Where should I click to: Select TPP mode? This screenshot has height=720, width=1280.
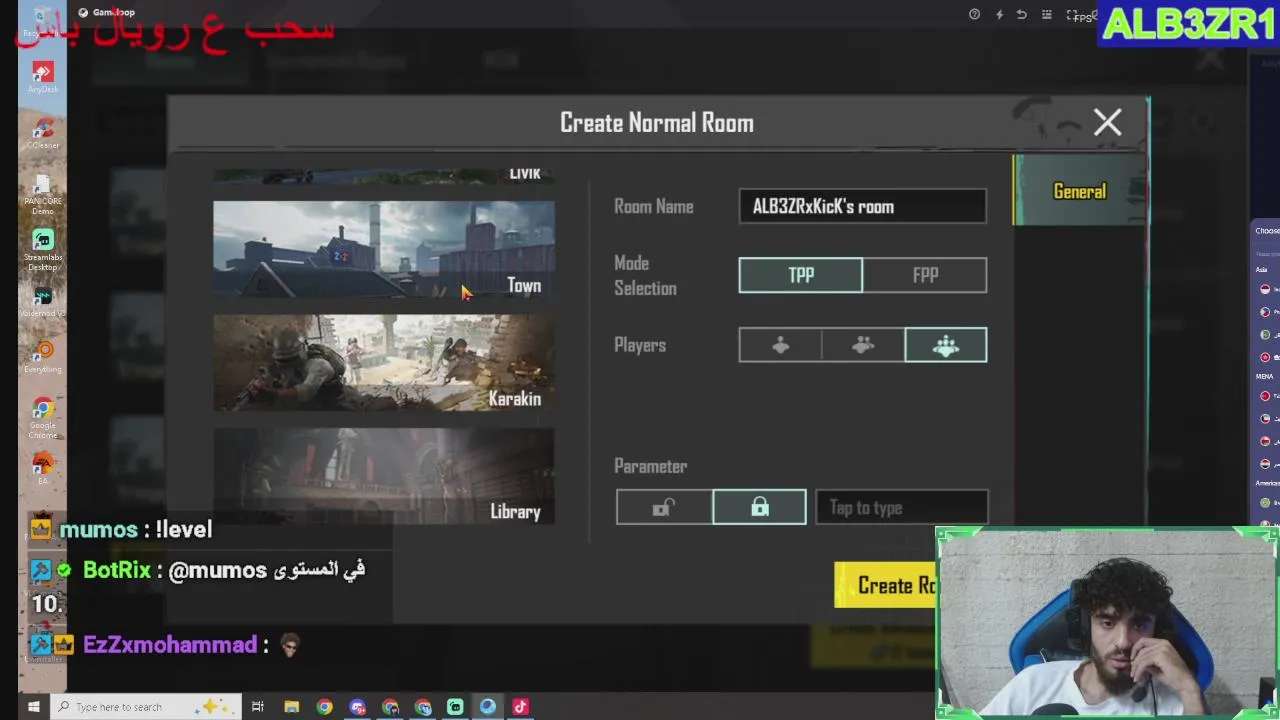(x=800, y=275)
